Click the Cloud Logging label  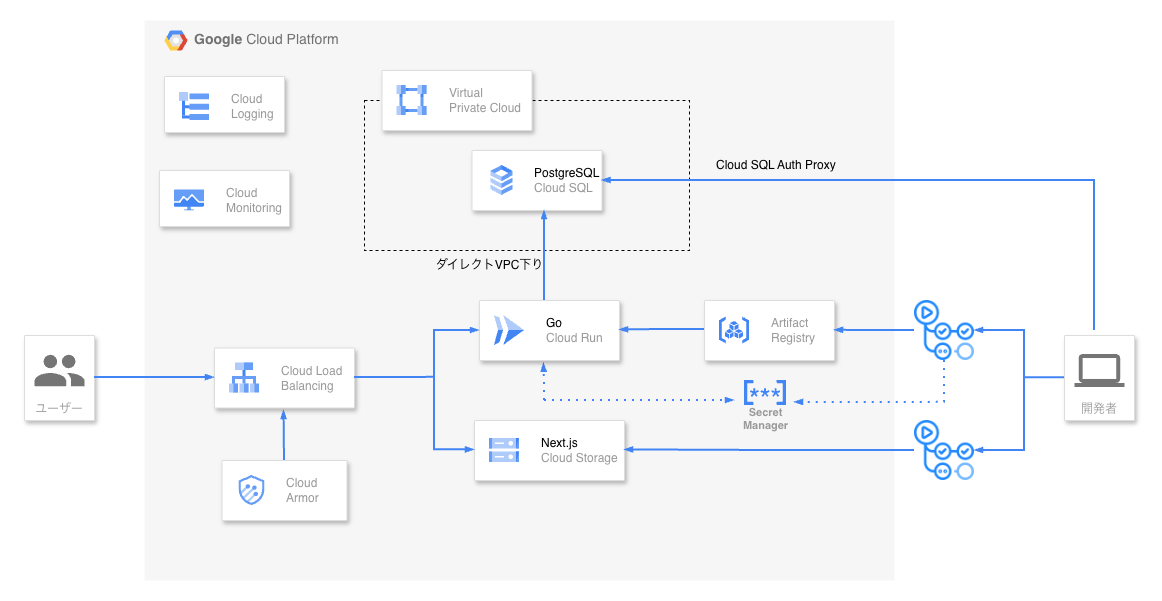[252, 106]
